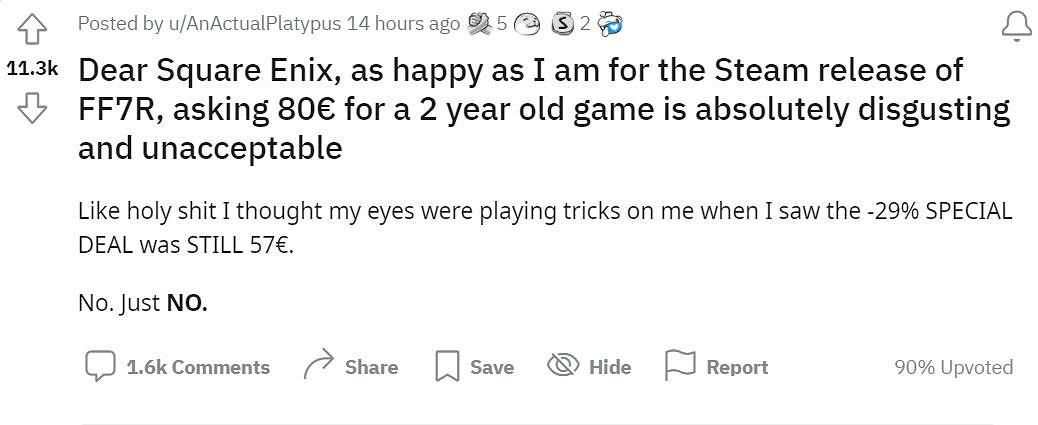Click the Share arrow icon

click(x=319, y=366)
